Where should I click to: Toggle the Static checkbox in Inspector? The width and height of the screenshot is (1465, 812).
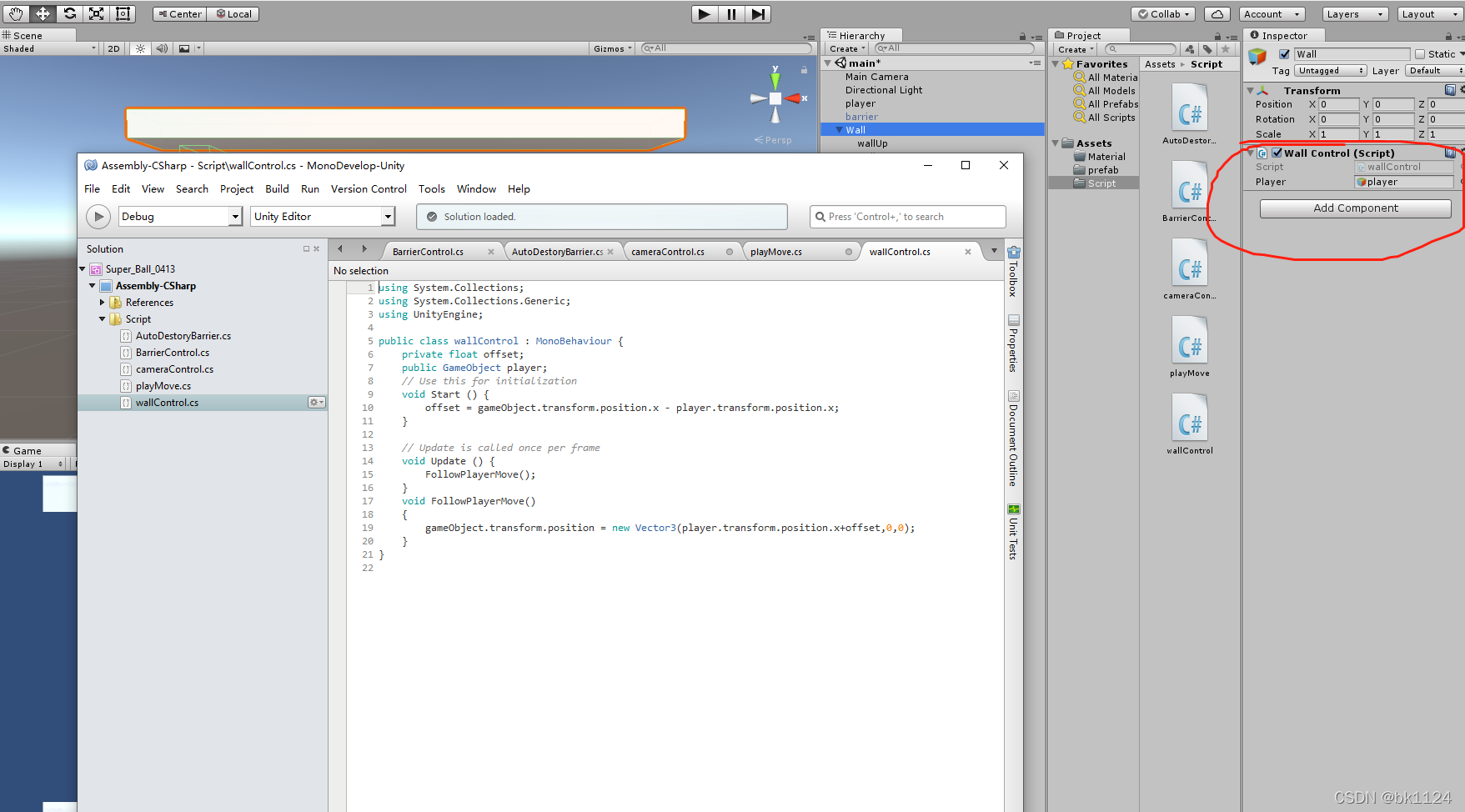1420,54
